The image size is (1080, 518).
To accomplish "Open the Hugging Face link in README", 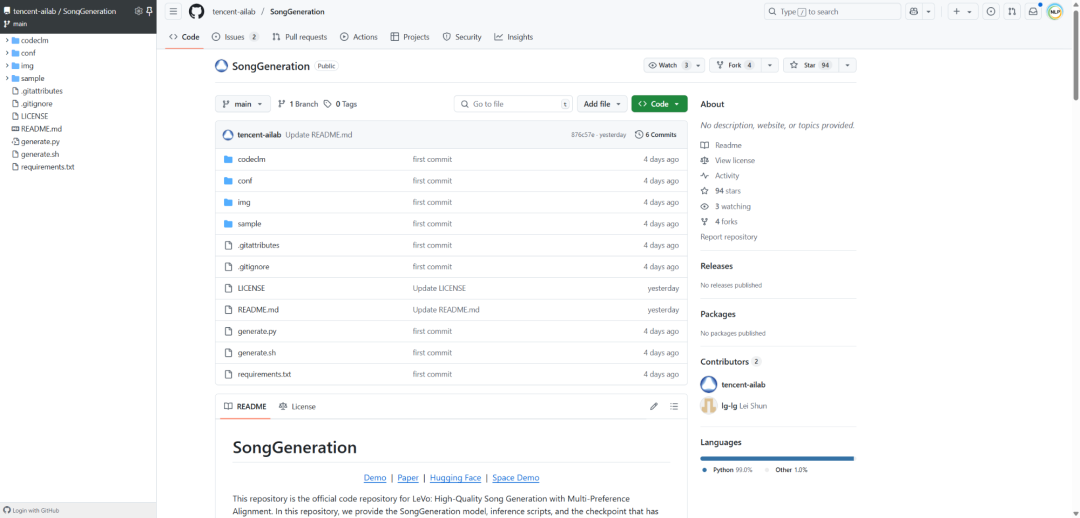I will click(x=455, y=477).
